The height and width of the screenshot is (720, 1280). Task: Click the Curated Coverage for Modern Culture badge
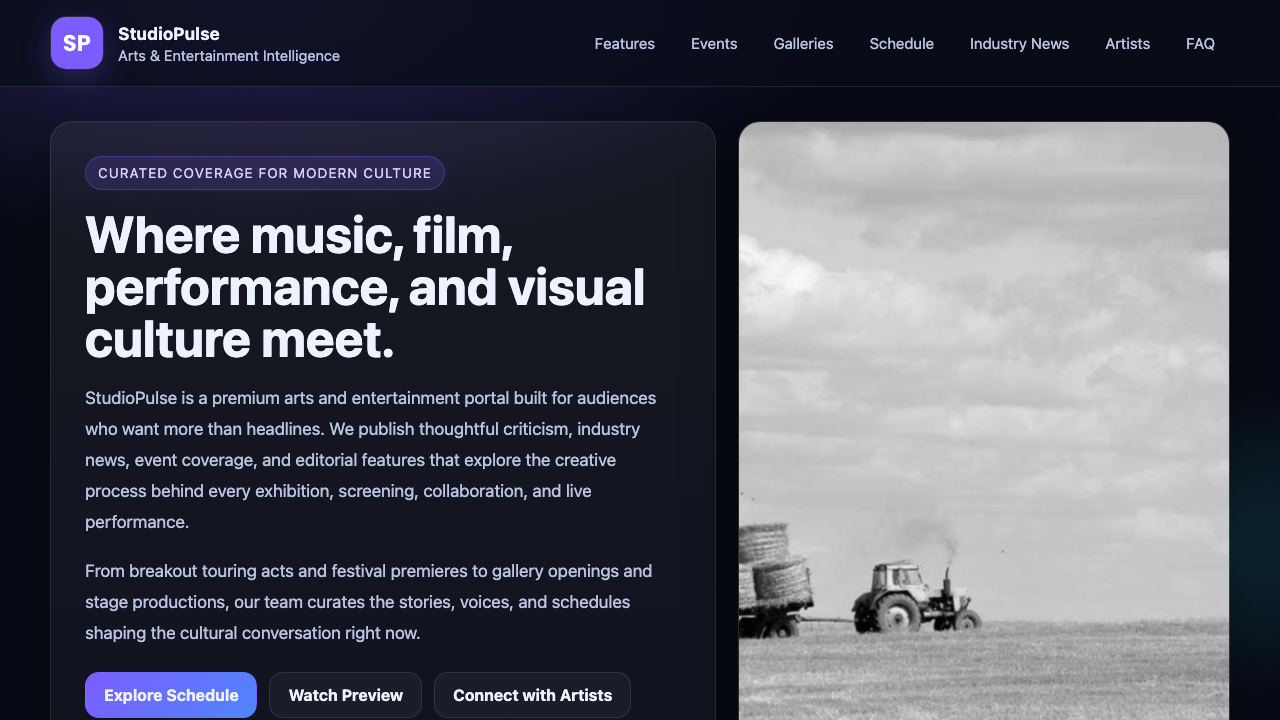(x=265, y=173)
